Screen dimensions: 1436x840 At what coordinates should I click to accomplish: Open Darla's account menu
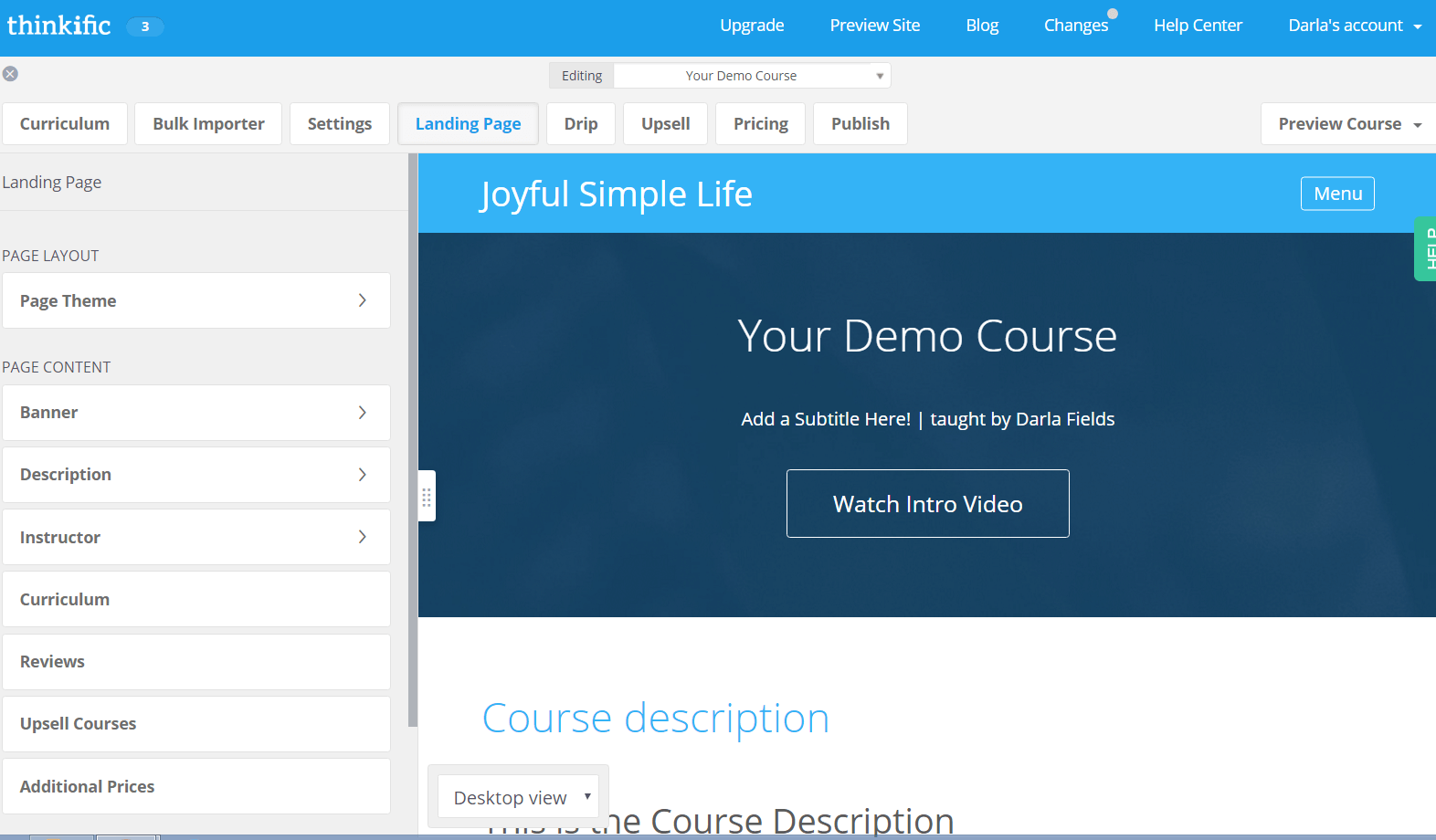tap(1354, 26)
